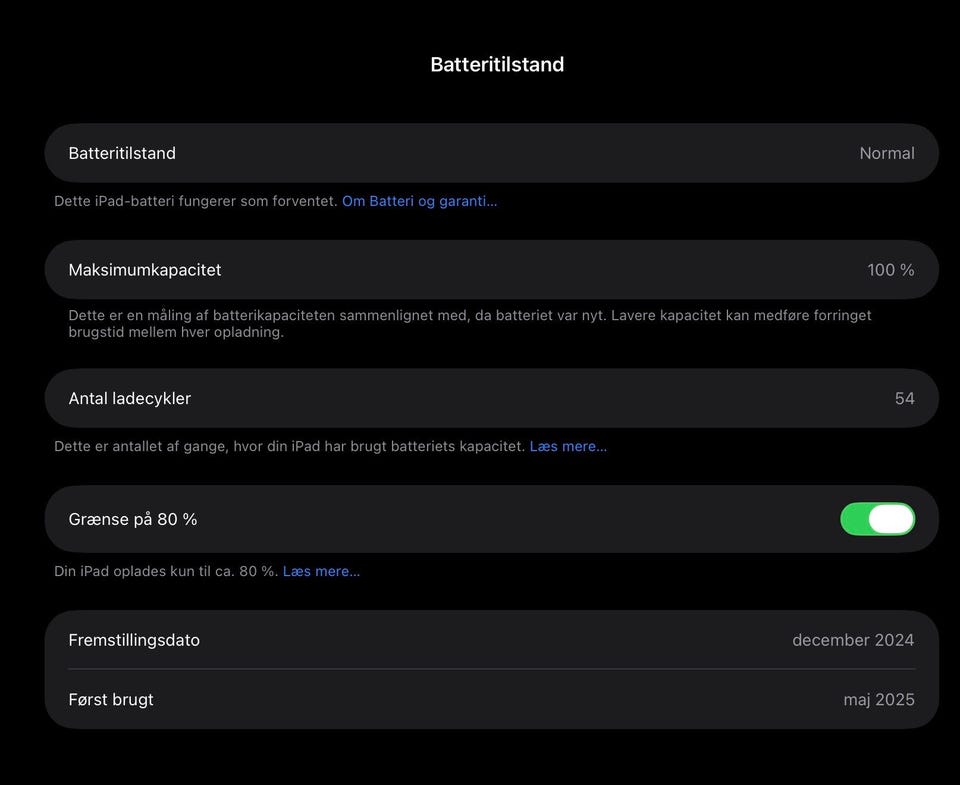Click the 100 % capacity value

click(x=890, y=270)
